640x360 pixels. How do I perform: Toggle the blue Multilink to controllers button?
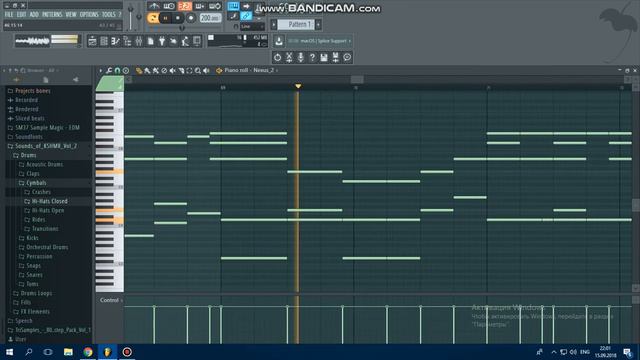(246, 16)
